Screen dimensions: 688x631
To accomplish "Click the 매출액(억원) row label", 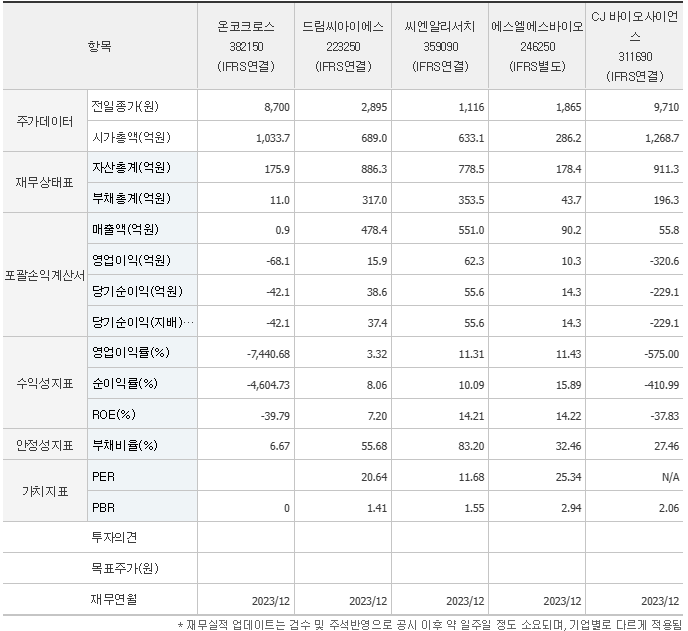I will (x=125, y=229).
